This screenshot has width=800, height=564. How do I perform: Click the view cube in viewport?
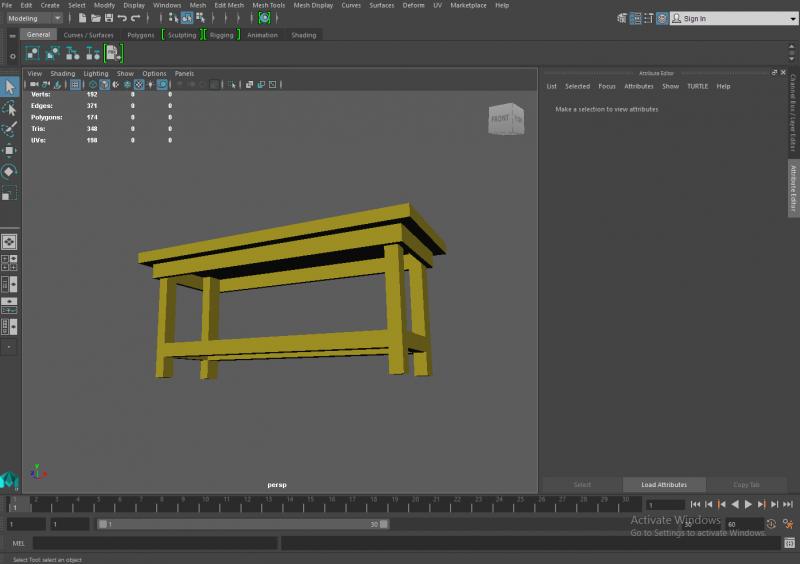click(504, 119)
